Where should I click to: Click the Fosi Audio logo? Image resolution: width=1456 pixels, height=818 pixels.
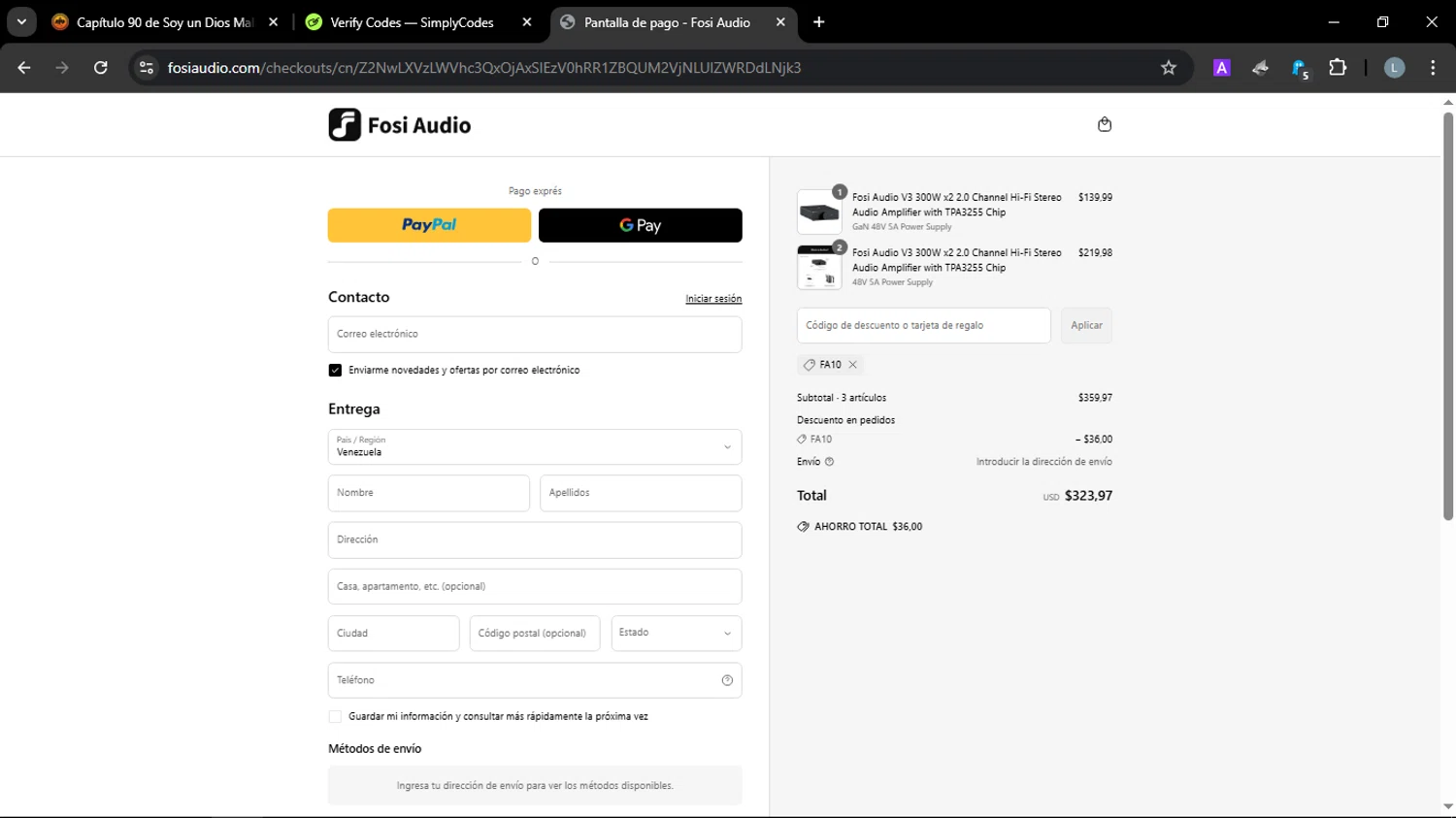[x=399, y=125]
